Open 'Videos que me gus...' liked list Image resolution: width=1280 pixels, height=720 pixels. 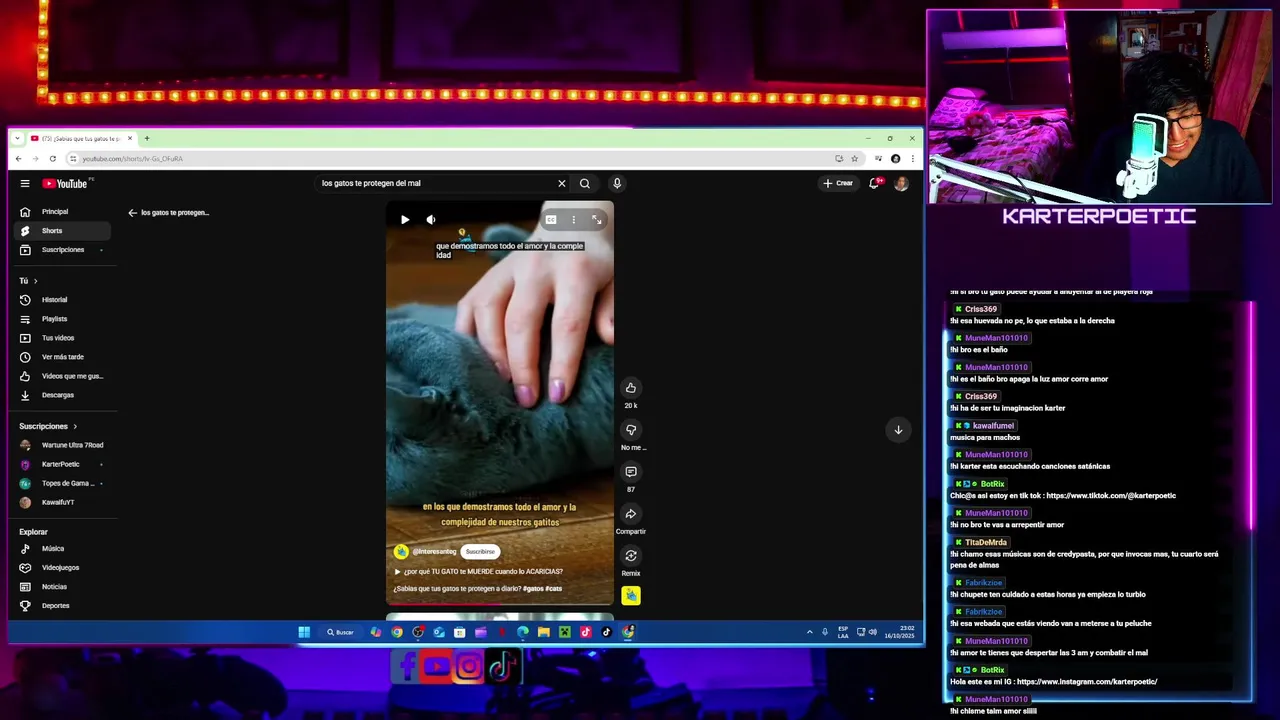[x=63, y=376]
